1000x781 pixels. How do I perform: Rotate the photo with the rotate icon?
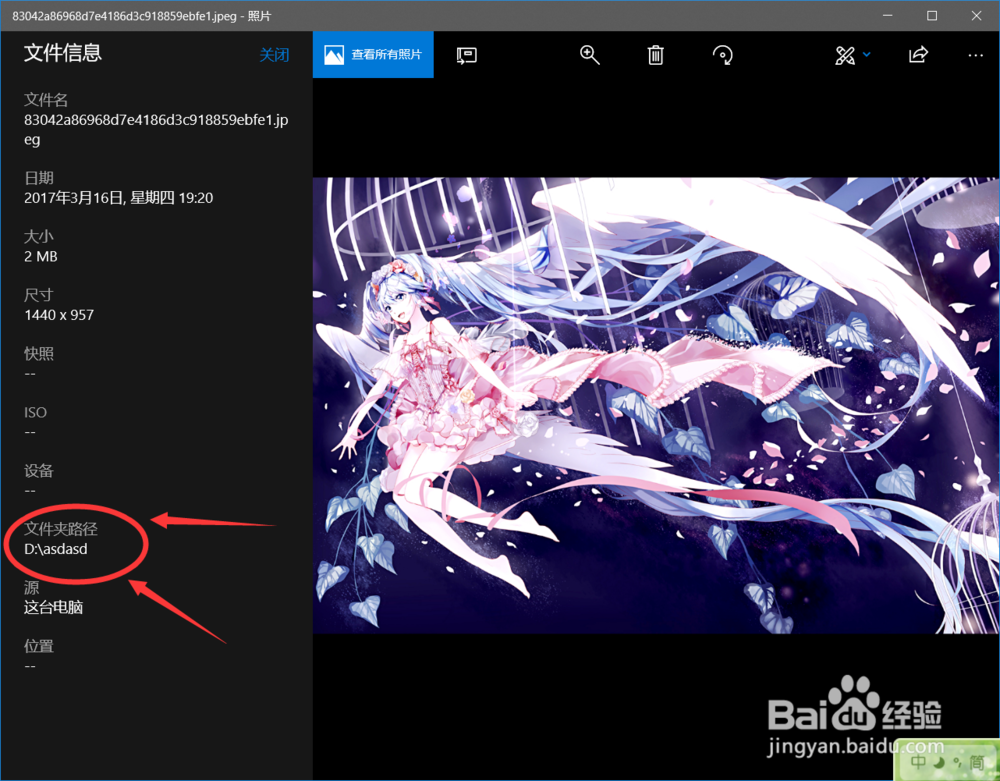pos(723,55)
